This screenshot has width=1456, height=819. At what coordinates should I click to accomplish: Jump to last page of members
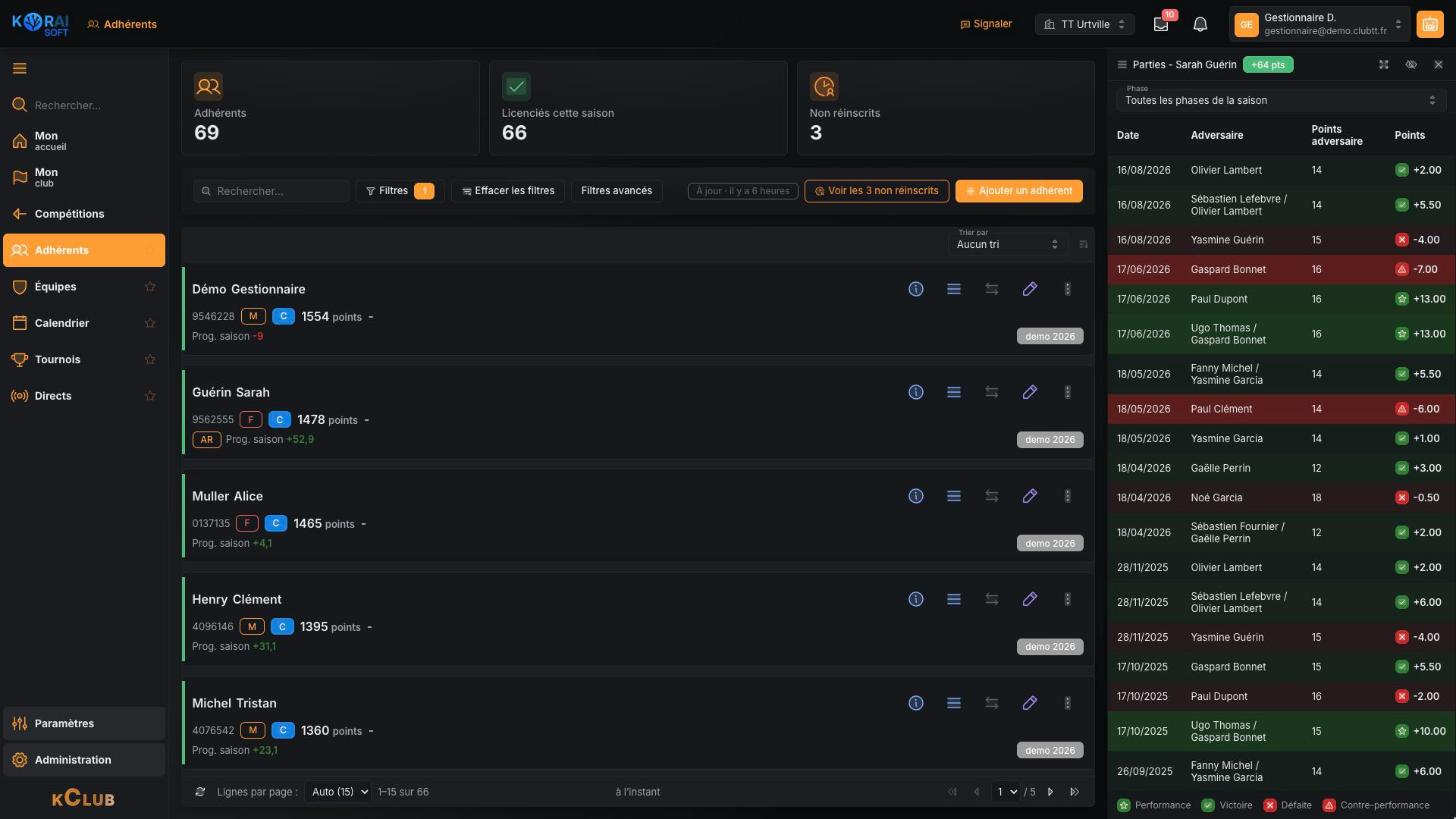(1075, 792)
